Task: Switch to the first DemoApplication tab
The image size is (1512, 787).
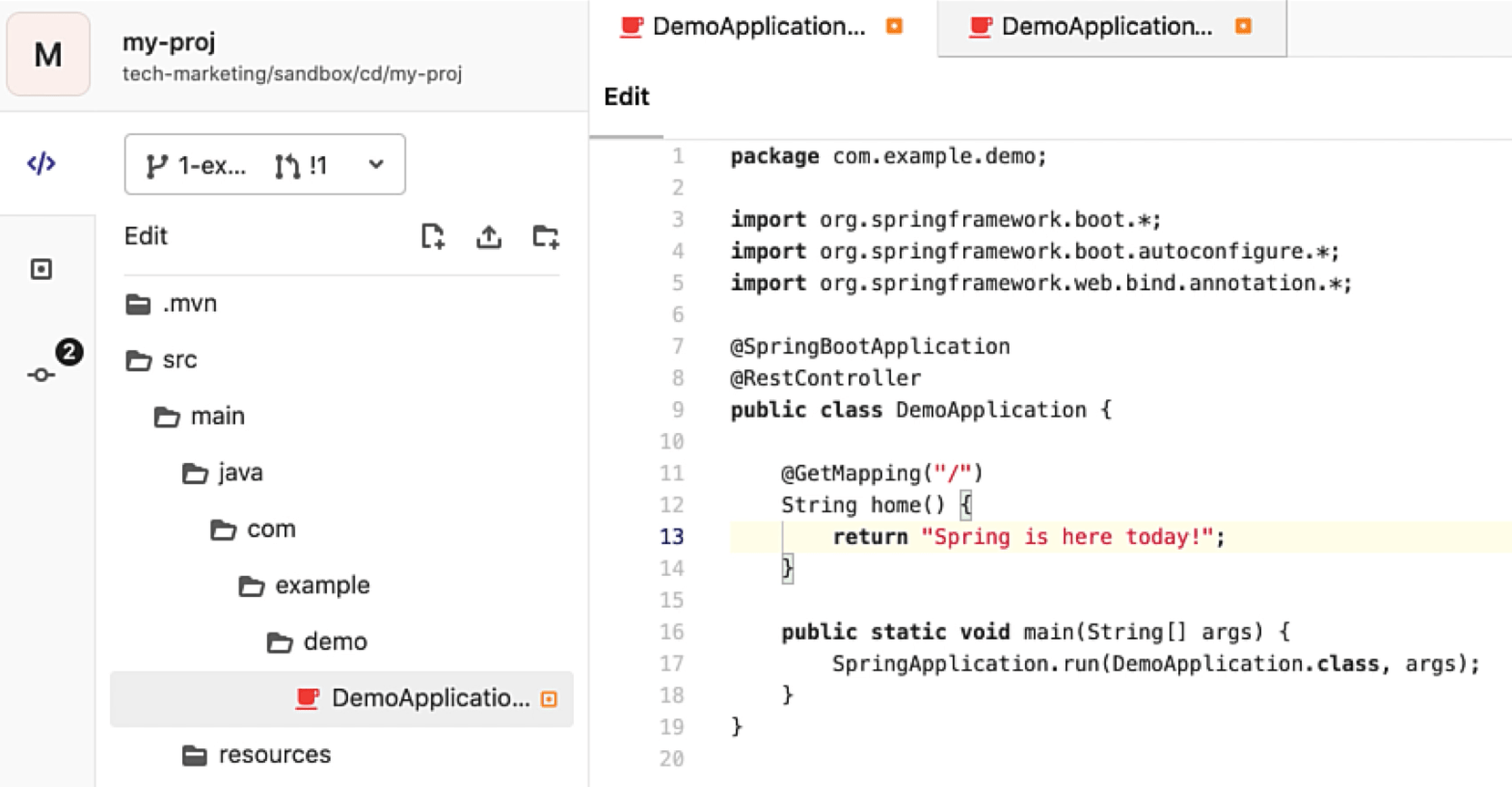Action: pyautogui.click(x=762, y=27)
